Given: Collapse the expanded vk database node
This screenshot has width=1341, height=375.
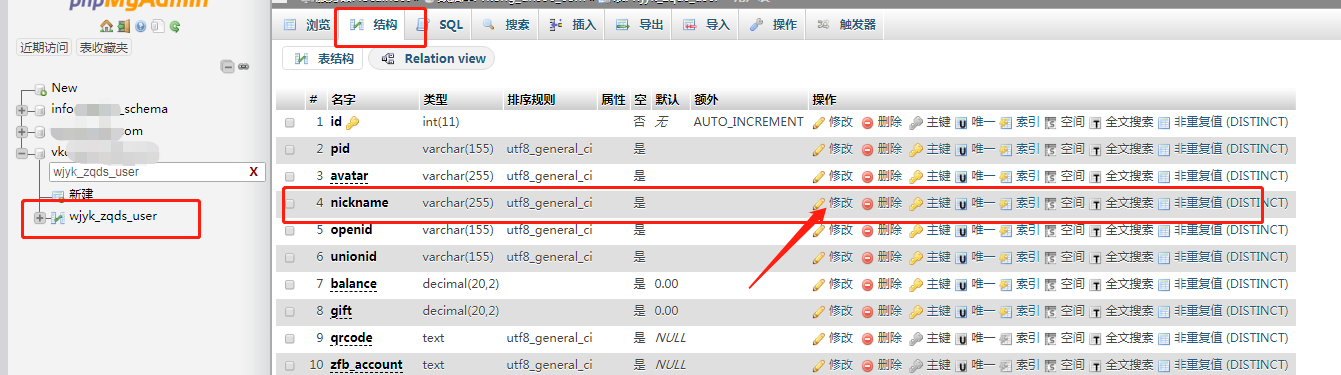Looking at the screenshot, I should tap(22, 153).
